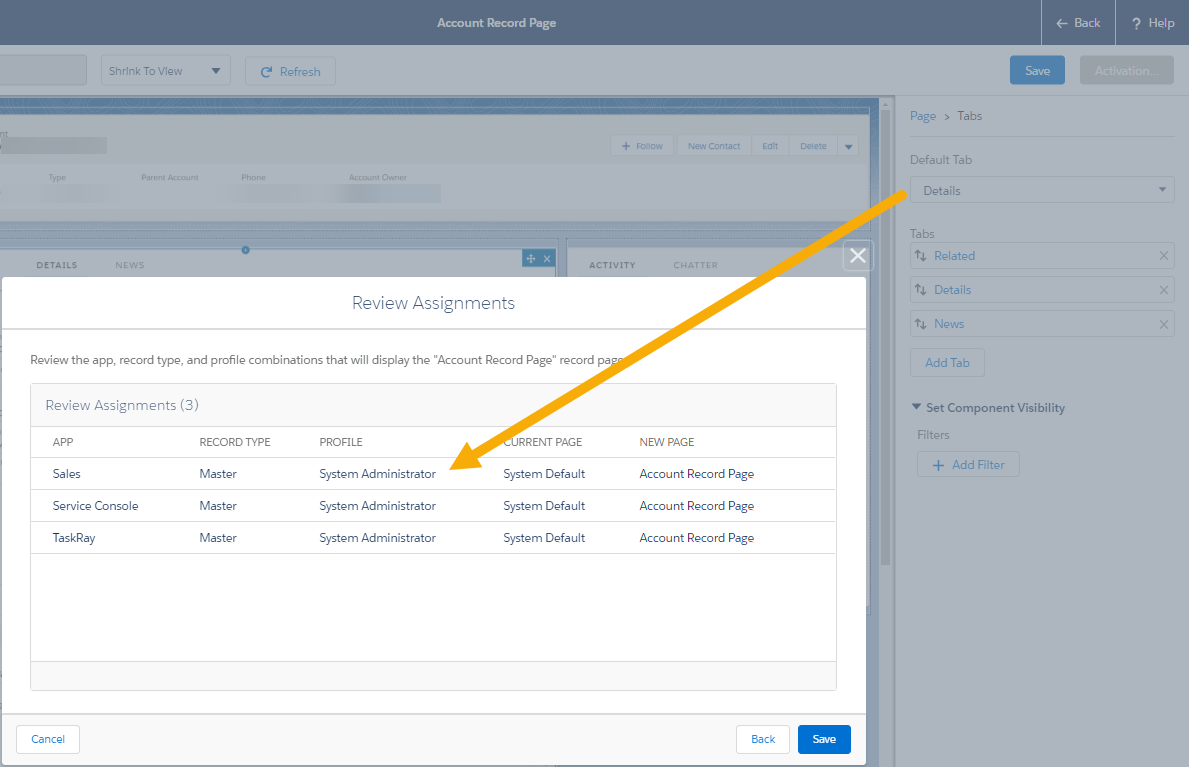1189x767 pixels.
Task: Open the Shrink To View dropdown
Action: pos(165,71)
